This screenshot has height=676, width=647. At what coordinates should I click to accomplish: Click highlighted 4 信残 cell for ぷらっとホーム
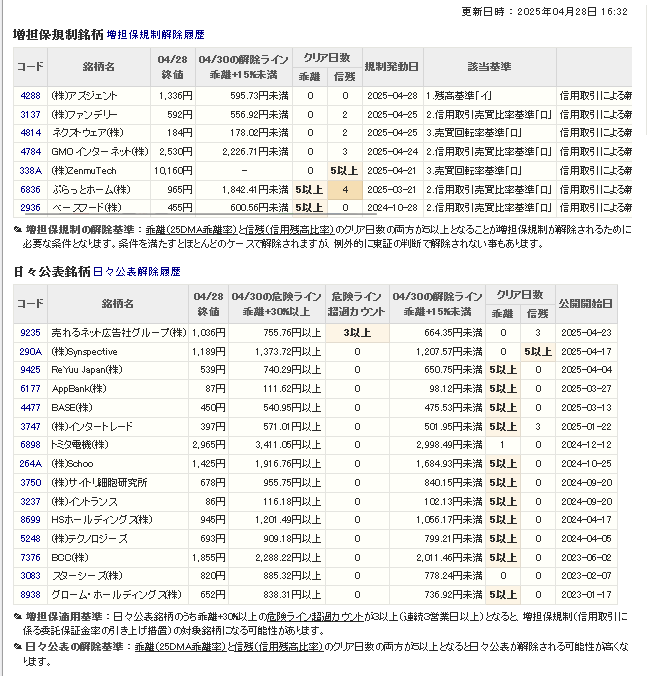pyautogui.click(x=345, y=190)
